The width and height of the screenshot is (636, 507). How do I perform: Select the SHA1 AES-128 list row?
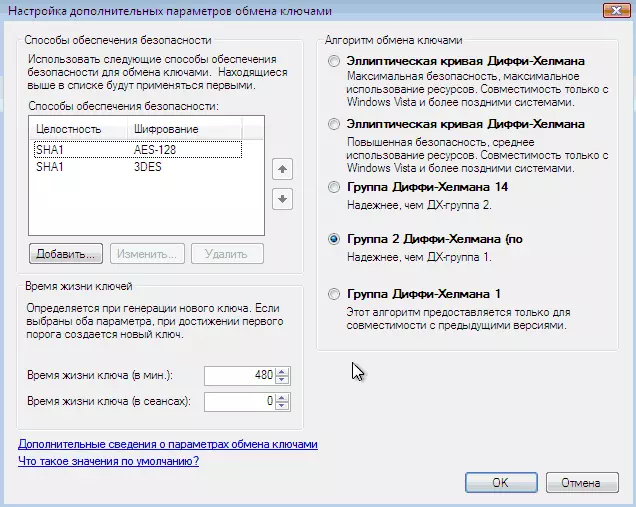(x=136, y=149)
